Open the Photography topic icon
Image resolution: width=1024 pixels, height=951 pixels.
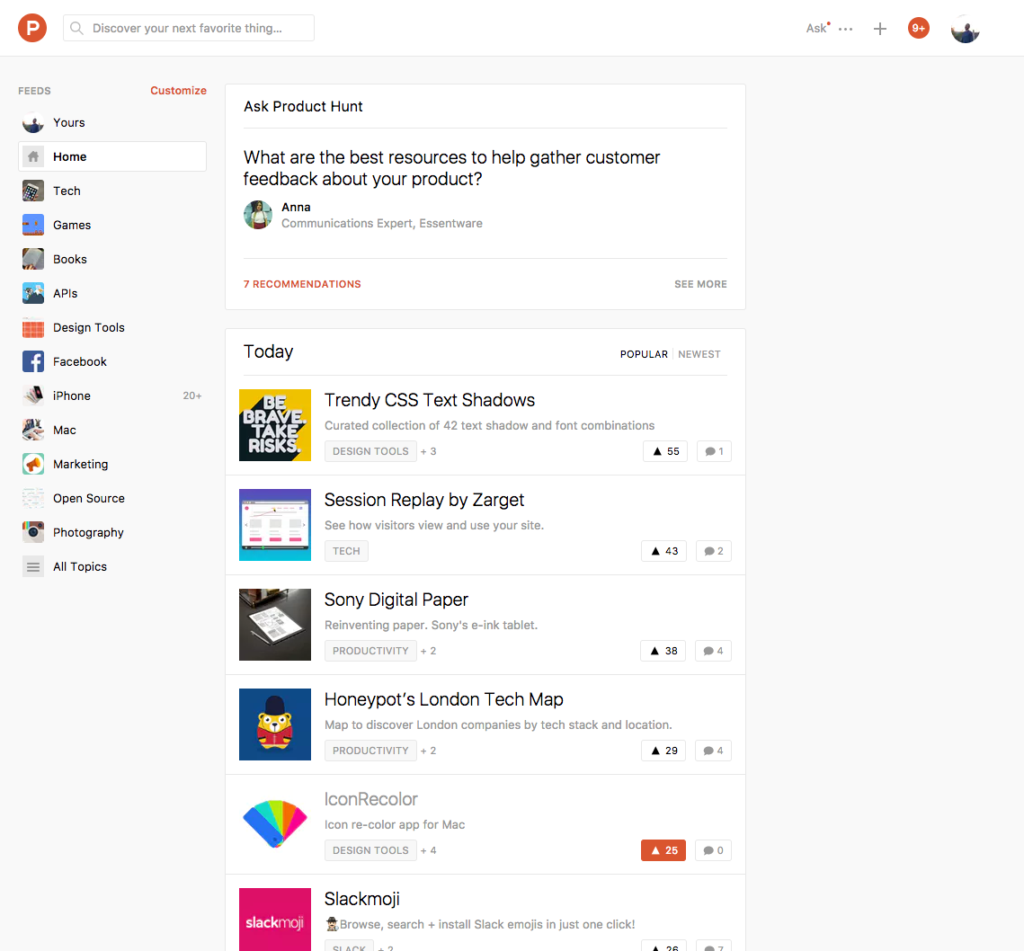33,532
